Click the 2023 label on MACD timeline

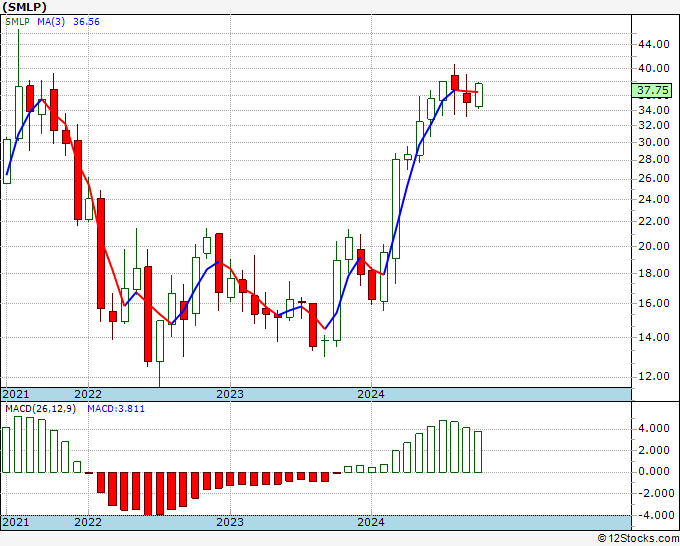point(230,522)
